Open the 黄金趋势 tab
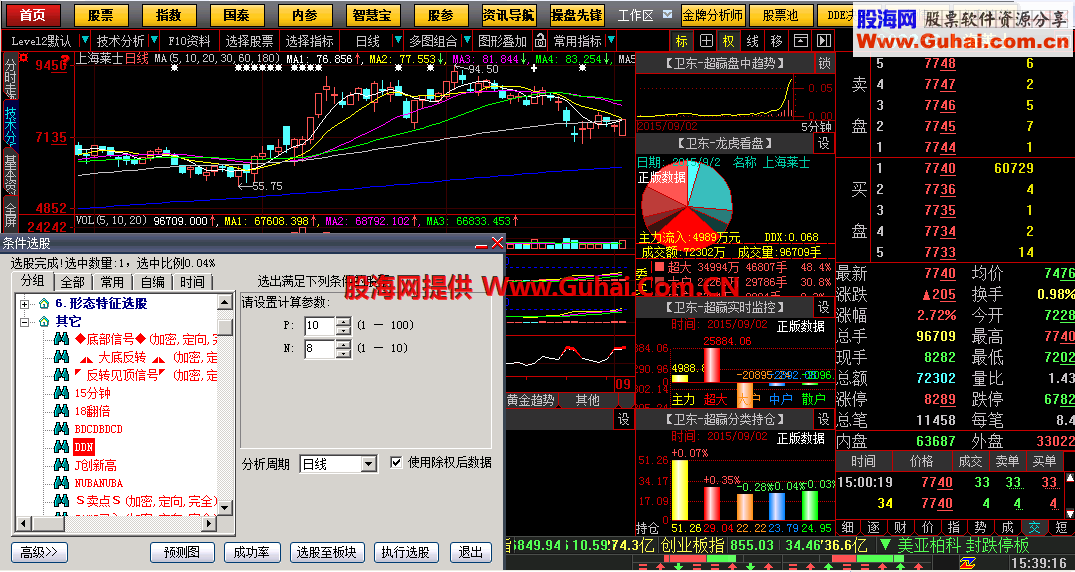This screenshot has width=1075, height=572. coord(531,400)
